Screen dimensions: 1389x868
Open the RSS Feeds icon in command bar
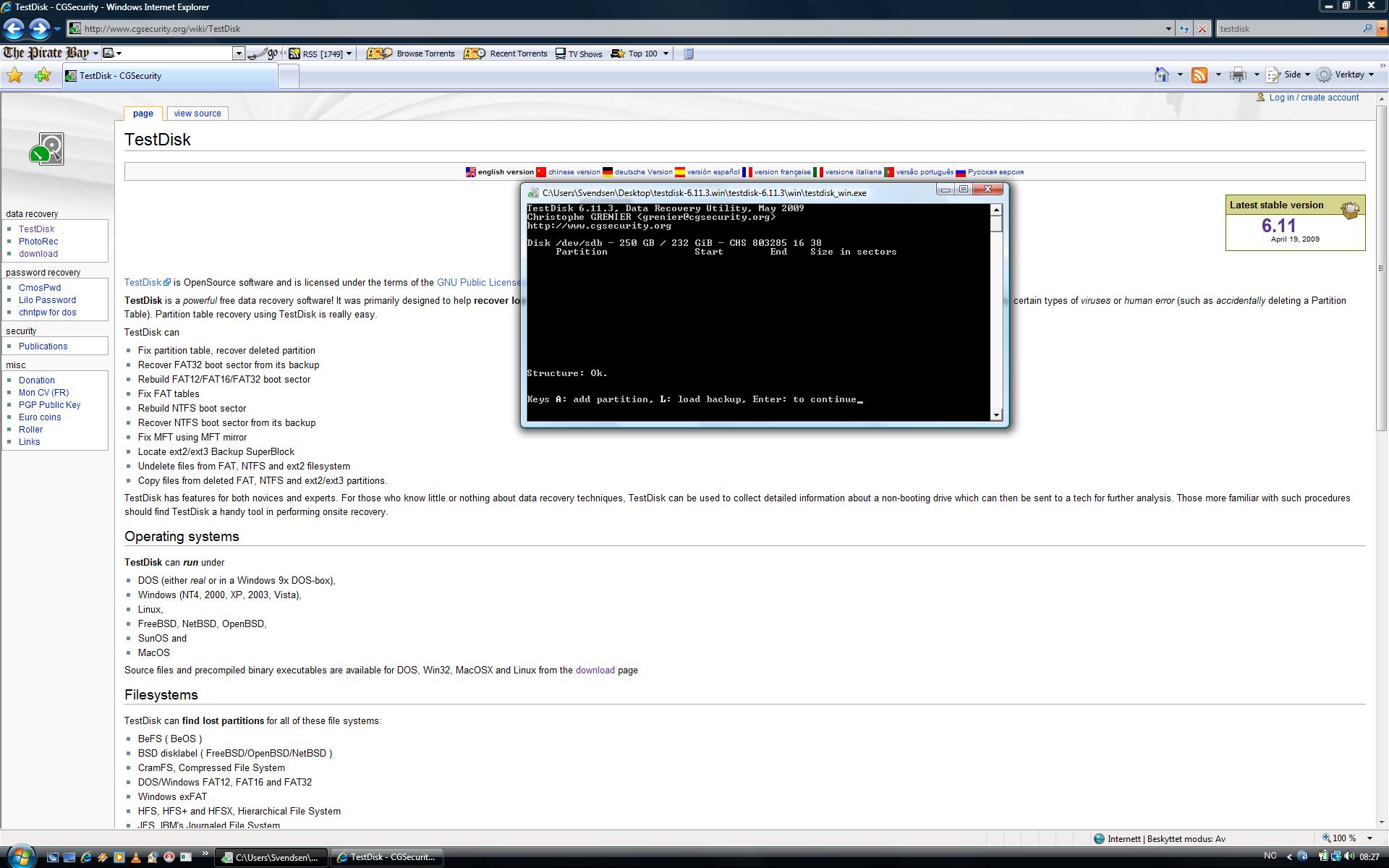1199,75
